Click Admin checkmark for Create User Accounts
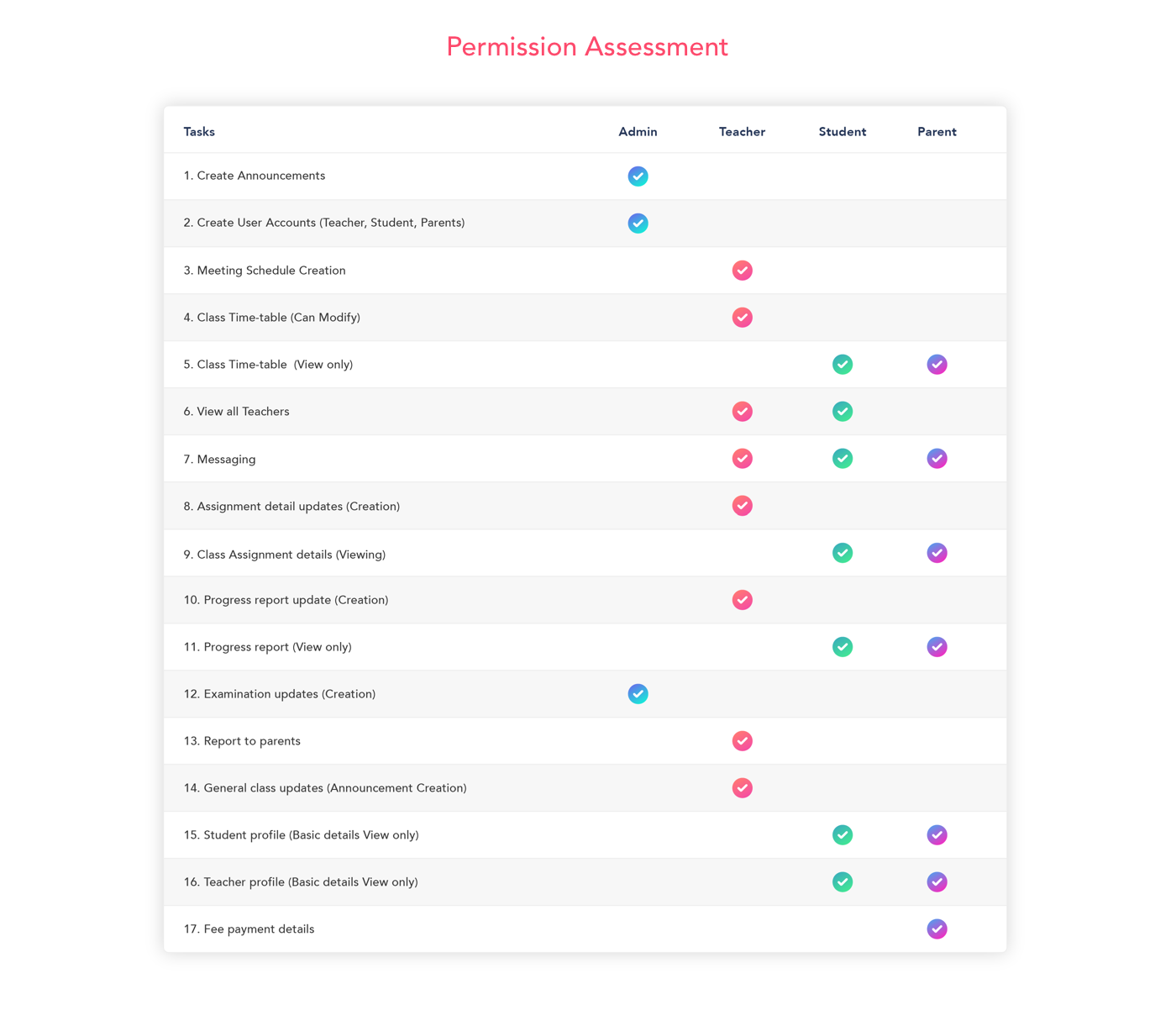This screenshot has height=1010, width=1176. point(638,224)
